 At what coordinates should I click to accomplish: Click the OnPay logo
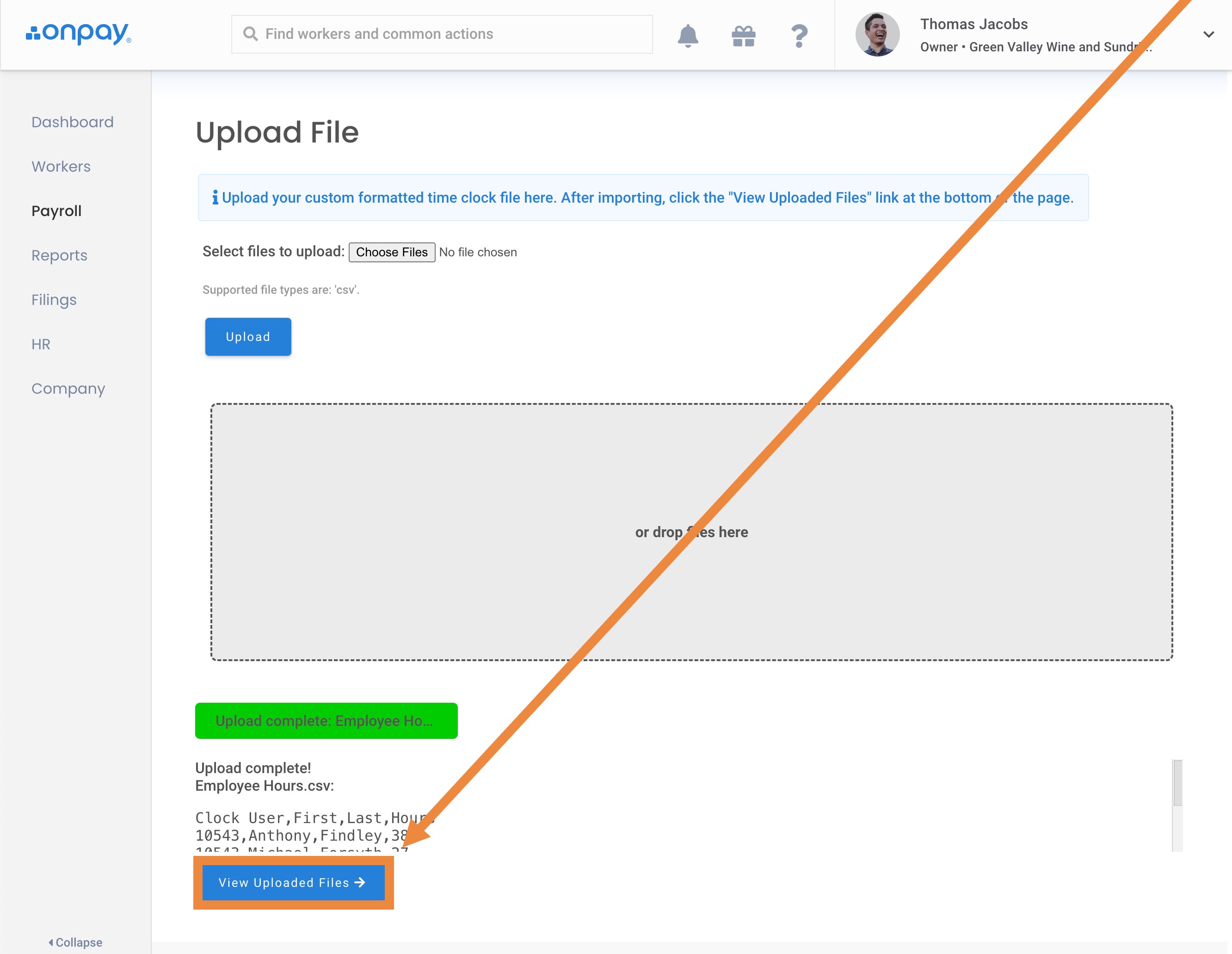click(79, 34)
